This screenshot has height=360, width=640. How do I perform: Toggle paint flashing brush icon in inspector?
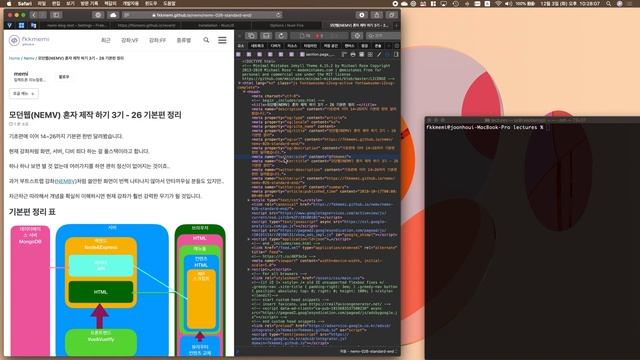click(379, 54)
